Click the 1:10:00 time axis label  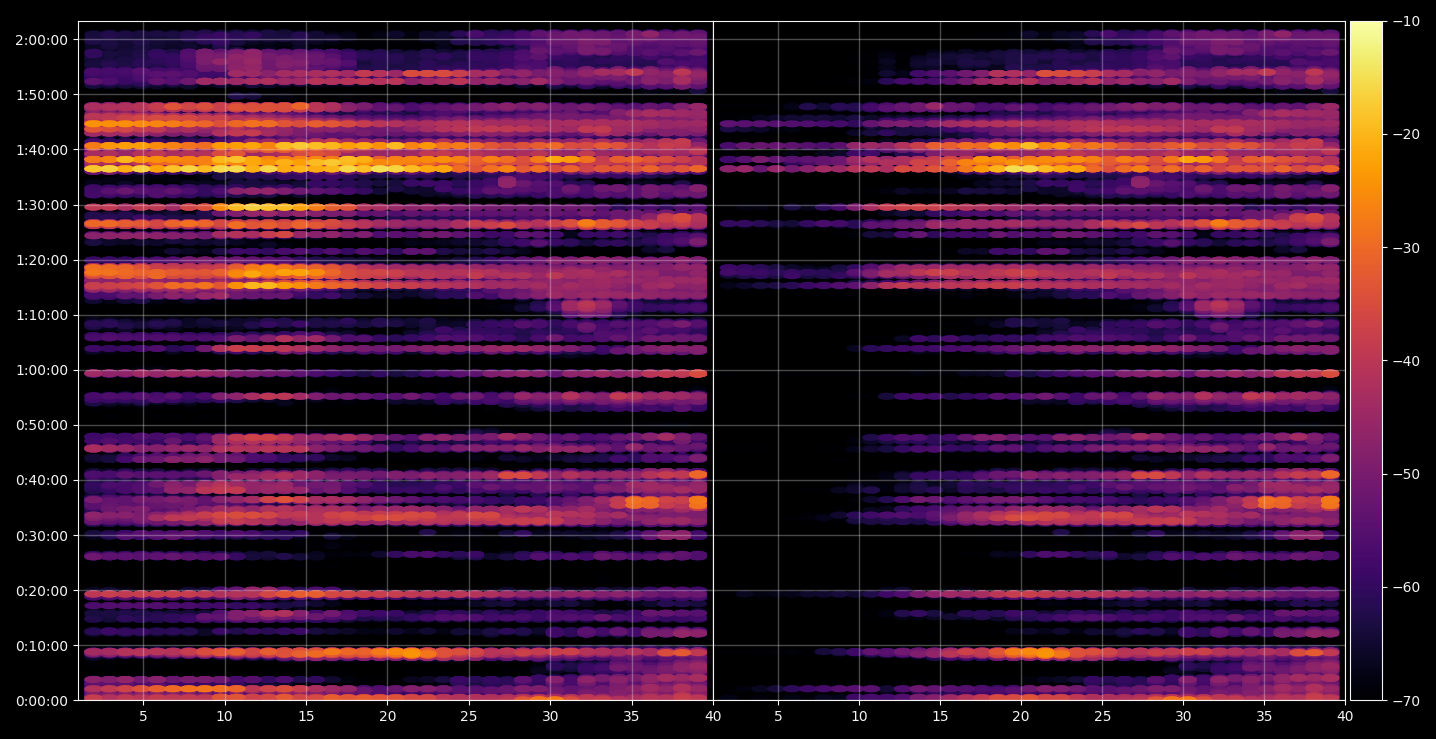(x=41, y=315)
